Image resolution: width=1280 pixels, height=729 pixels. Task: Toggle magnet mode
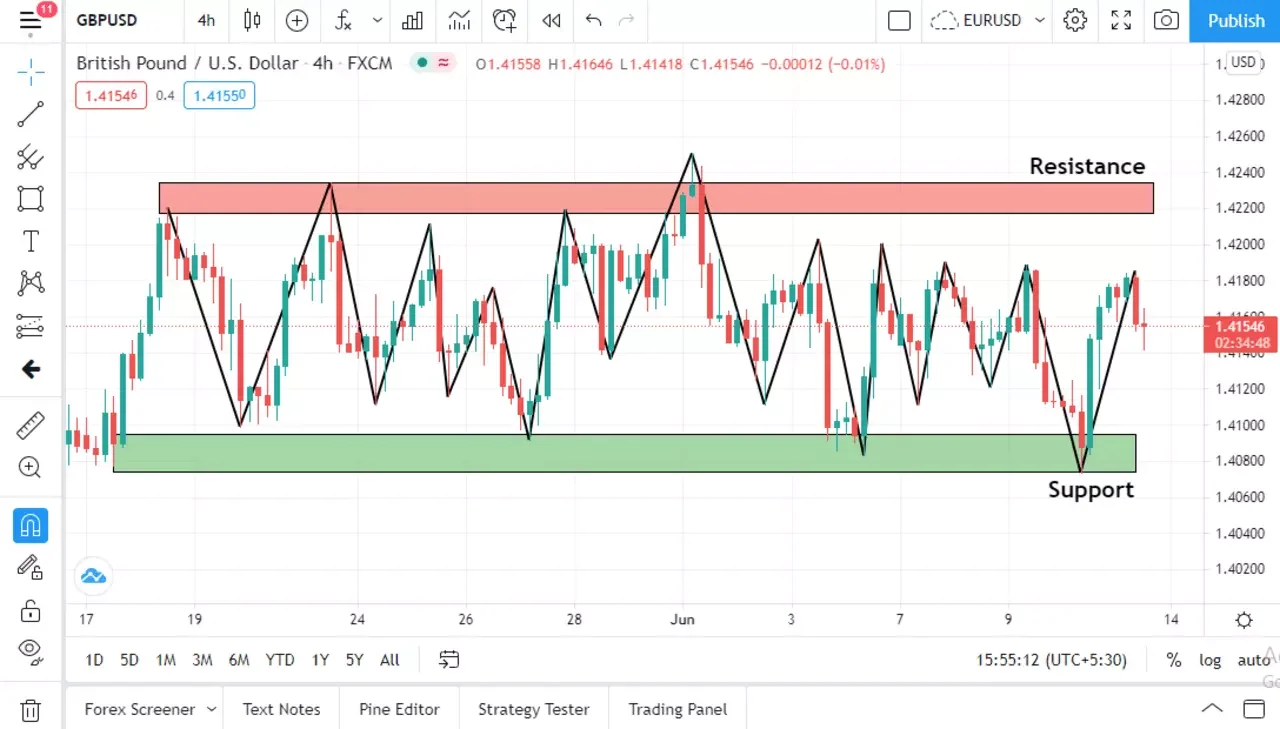[31, 525]
